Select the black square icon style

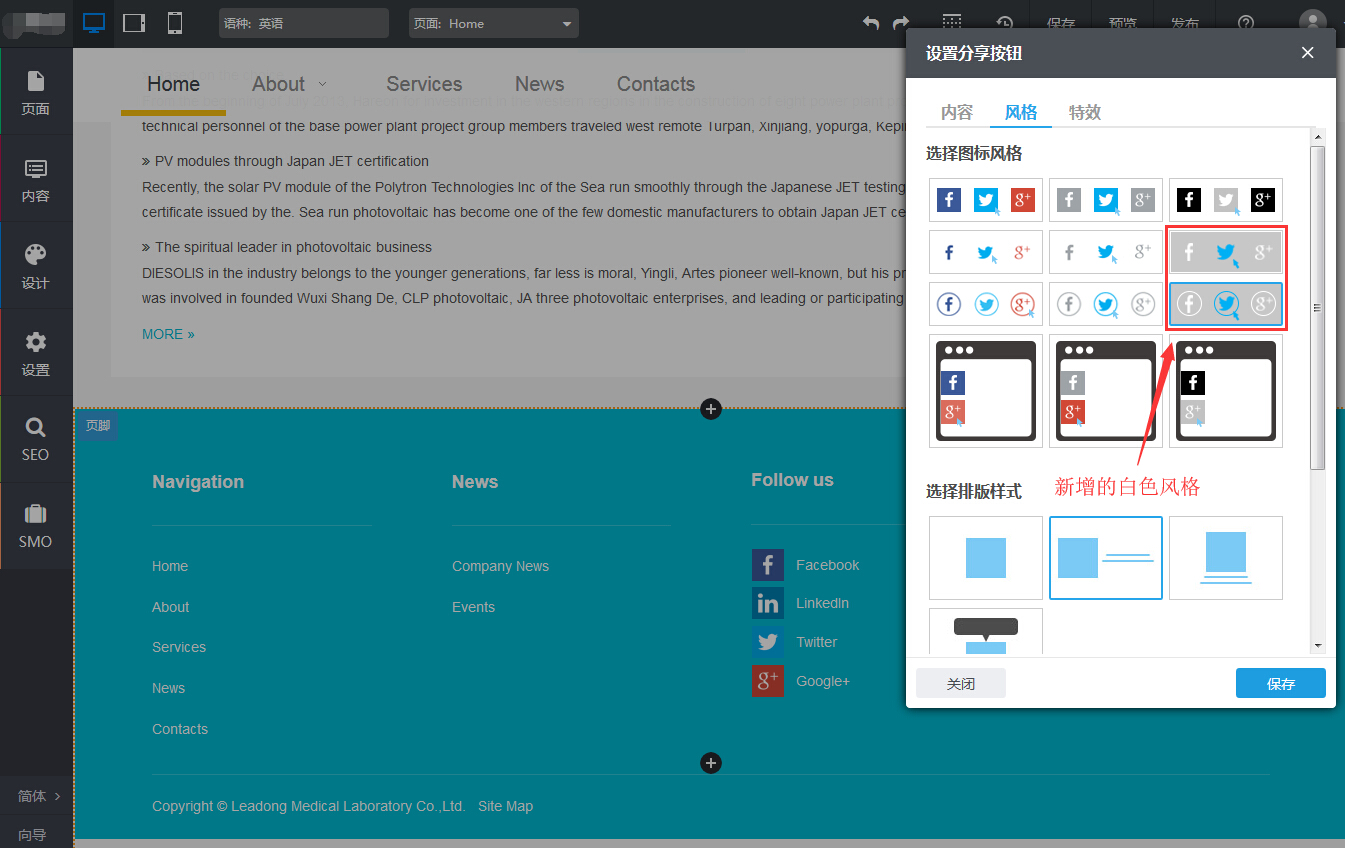[x=1225, y=200]
